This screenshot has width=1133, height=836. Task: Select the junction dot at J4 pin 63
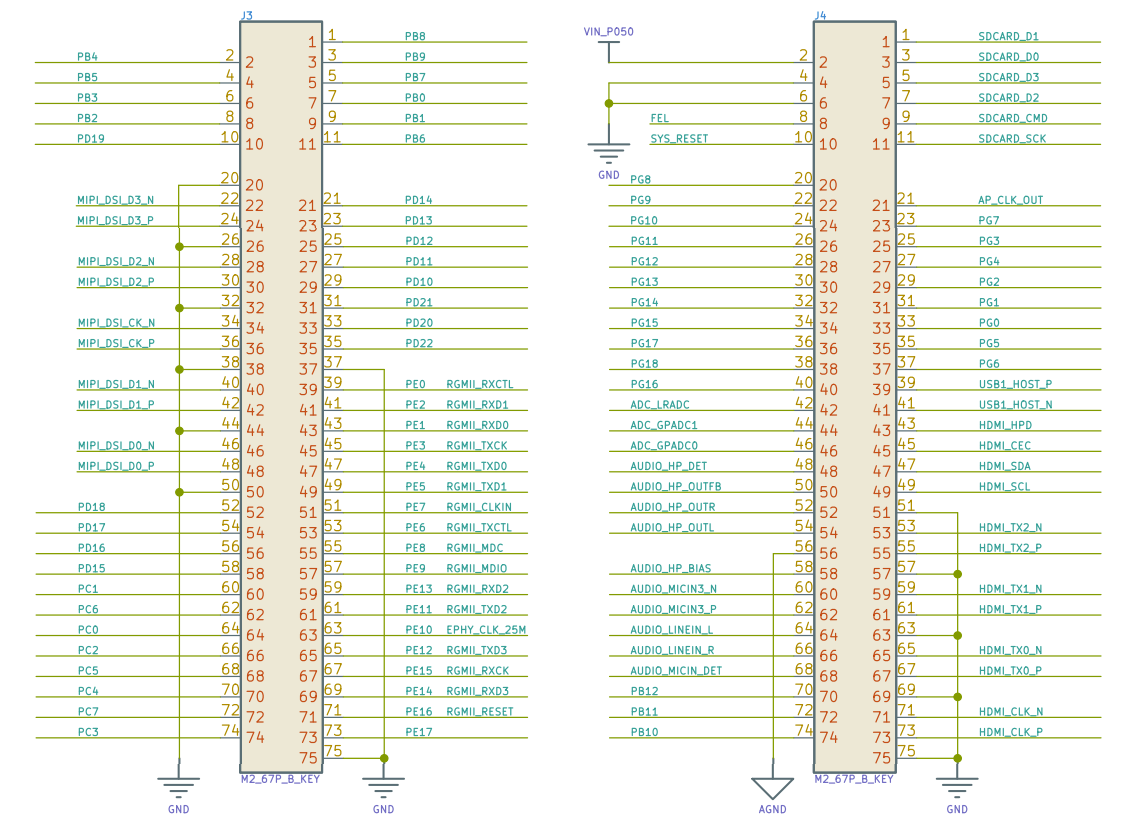coord(957,635)
